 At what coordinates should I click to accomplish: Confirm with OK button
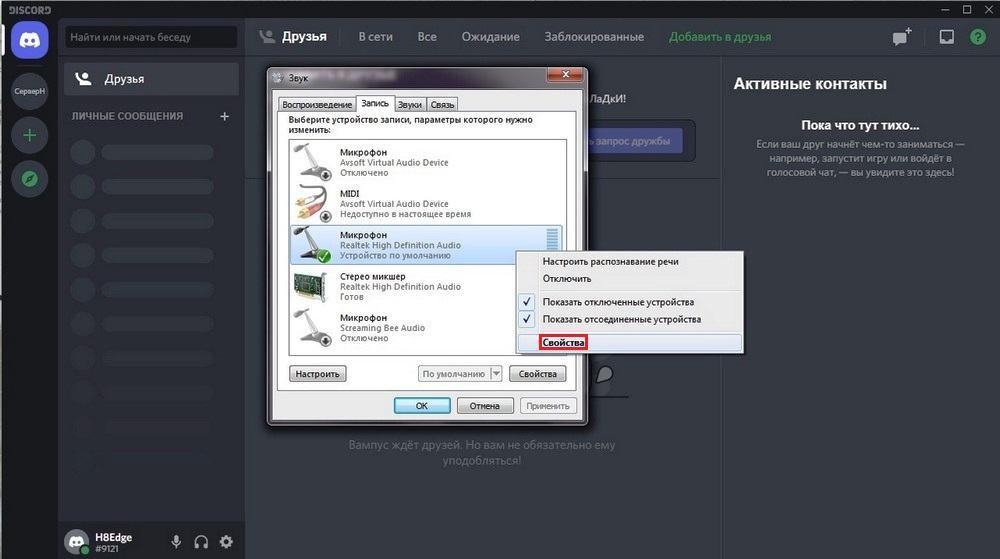tap(422, 406)
